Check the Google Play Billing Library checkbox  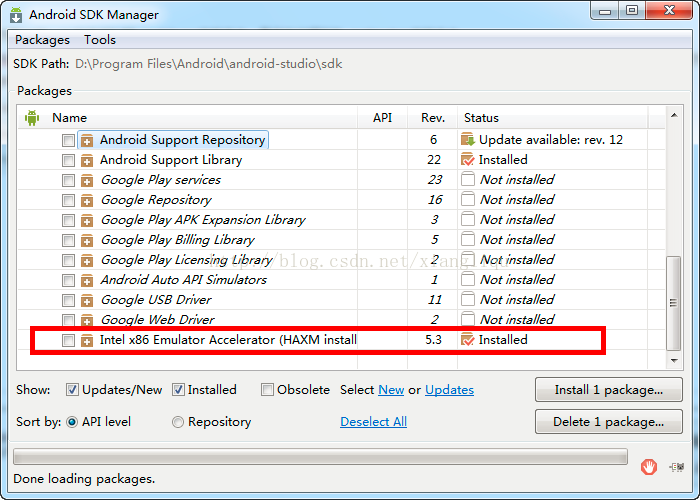click(x=68, y=241)
